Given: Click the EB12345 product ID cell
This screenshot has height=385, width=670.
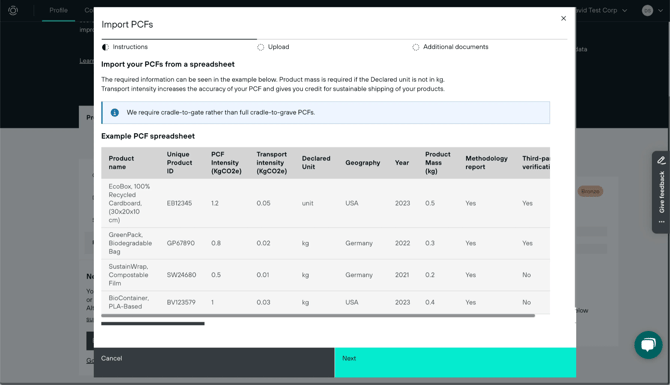Looking at the screenshot, I should point(179,203).
